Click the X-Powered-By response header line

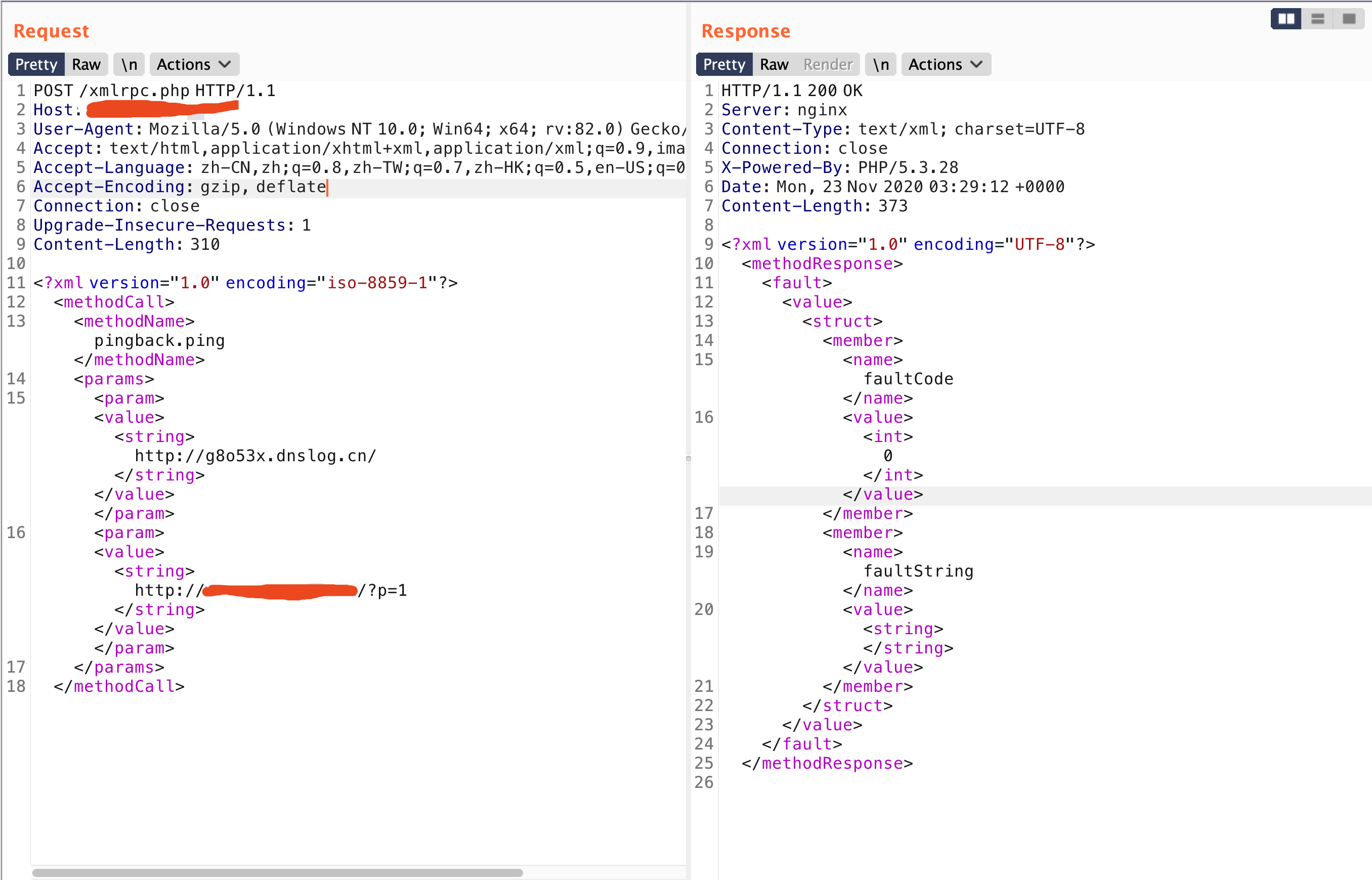[x=839, y=168]
